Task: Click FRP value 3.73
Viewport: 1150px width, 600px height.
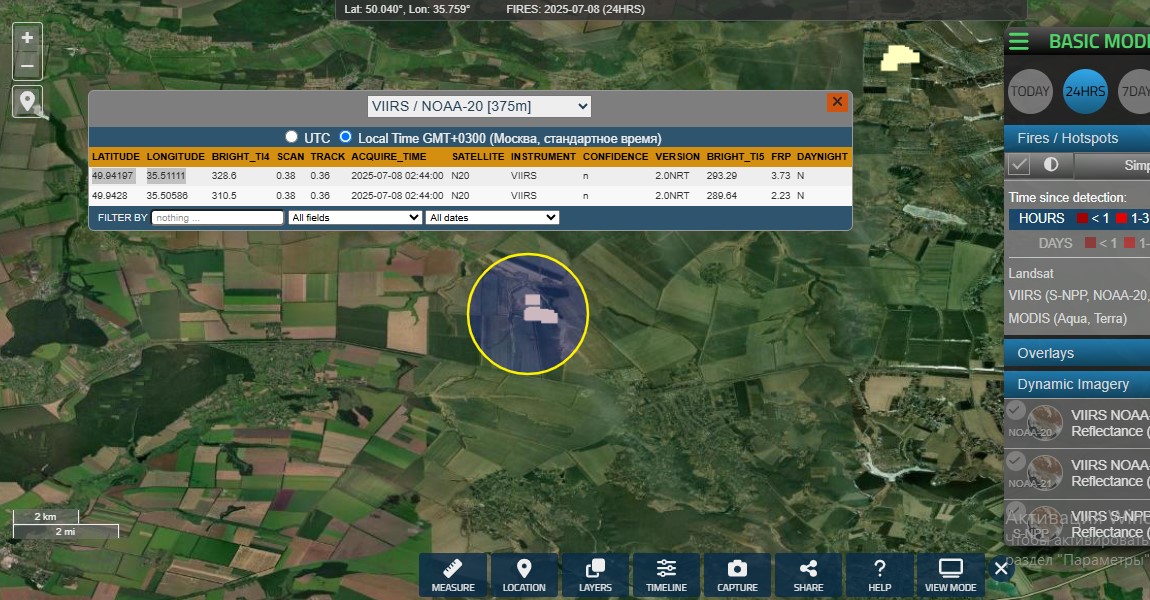Action: pyautogui.click(x=780, y=176)
